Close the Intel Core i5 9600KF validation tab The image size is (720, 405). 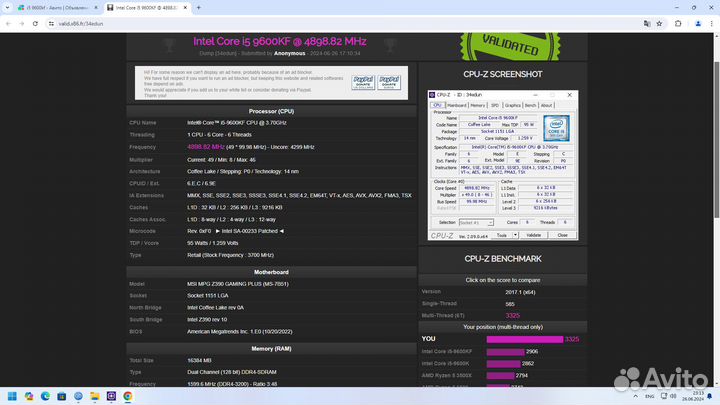(x=186, y=8)
